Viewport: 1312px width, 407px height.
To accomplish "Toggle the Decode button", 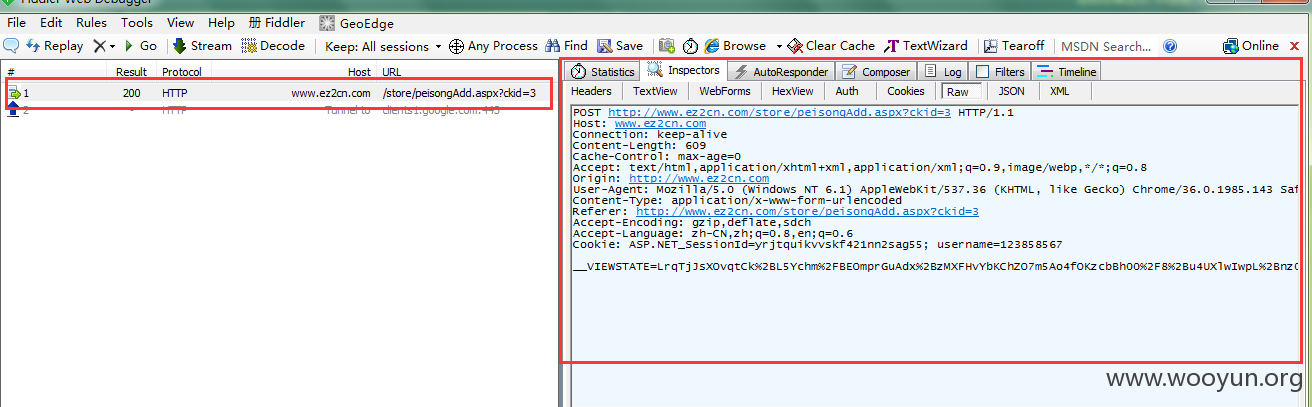I will 273,46.
